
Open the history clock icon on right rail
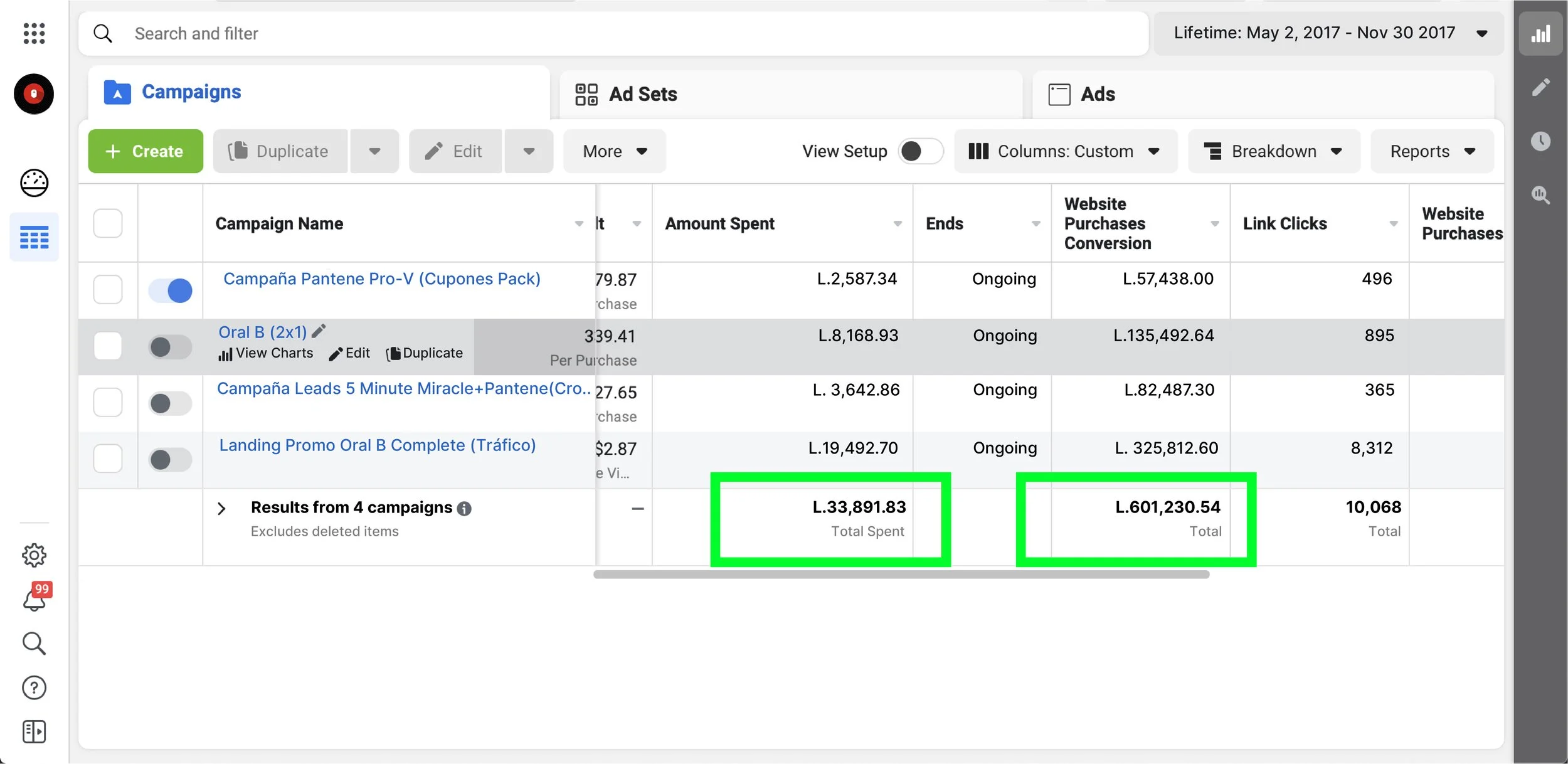[1540, 141]
